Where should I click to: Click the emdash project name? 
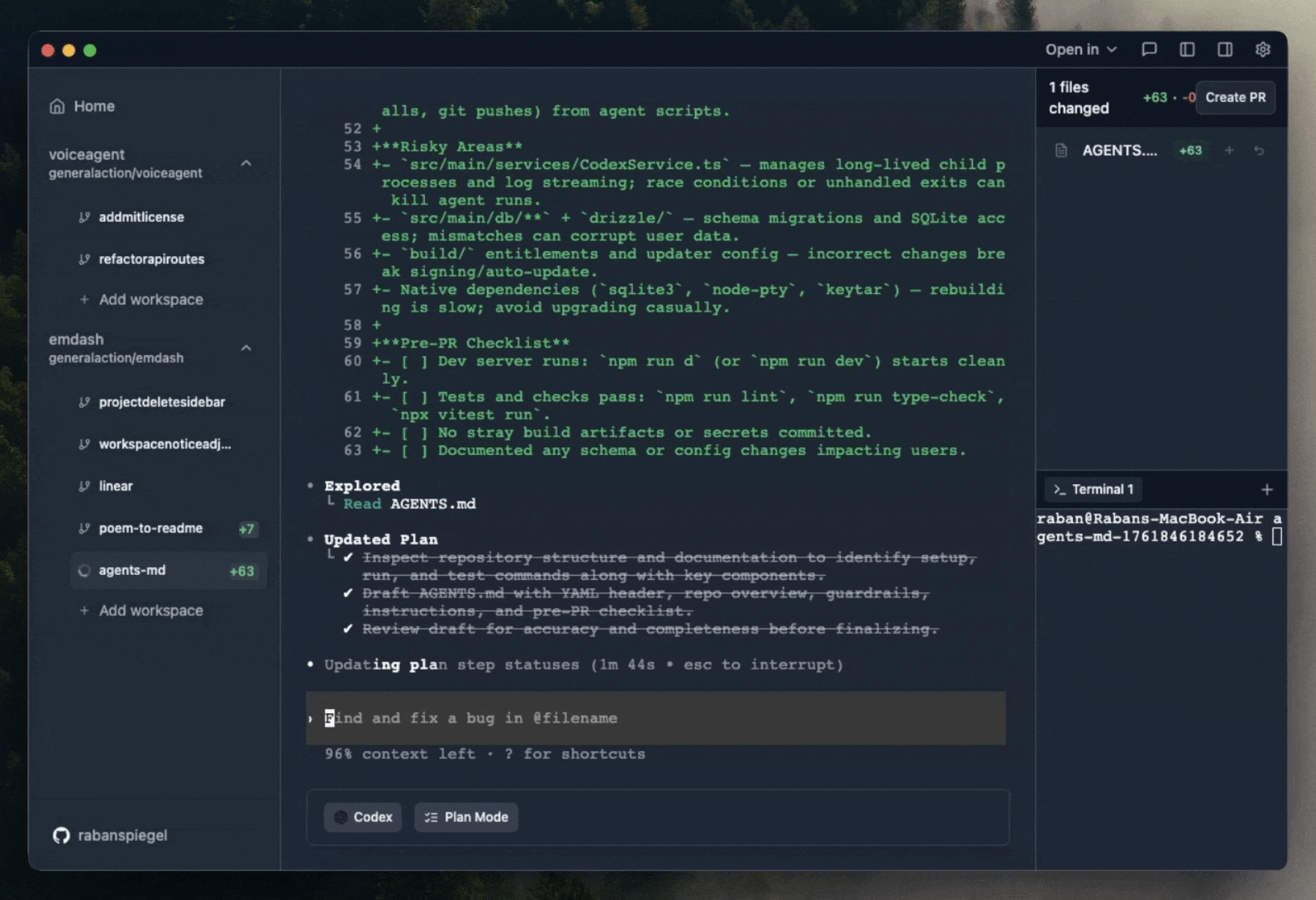click(76, 339)
